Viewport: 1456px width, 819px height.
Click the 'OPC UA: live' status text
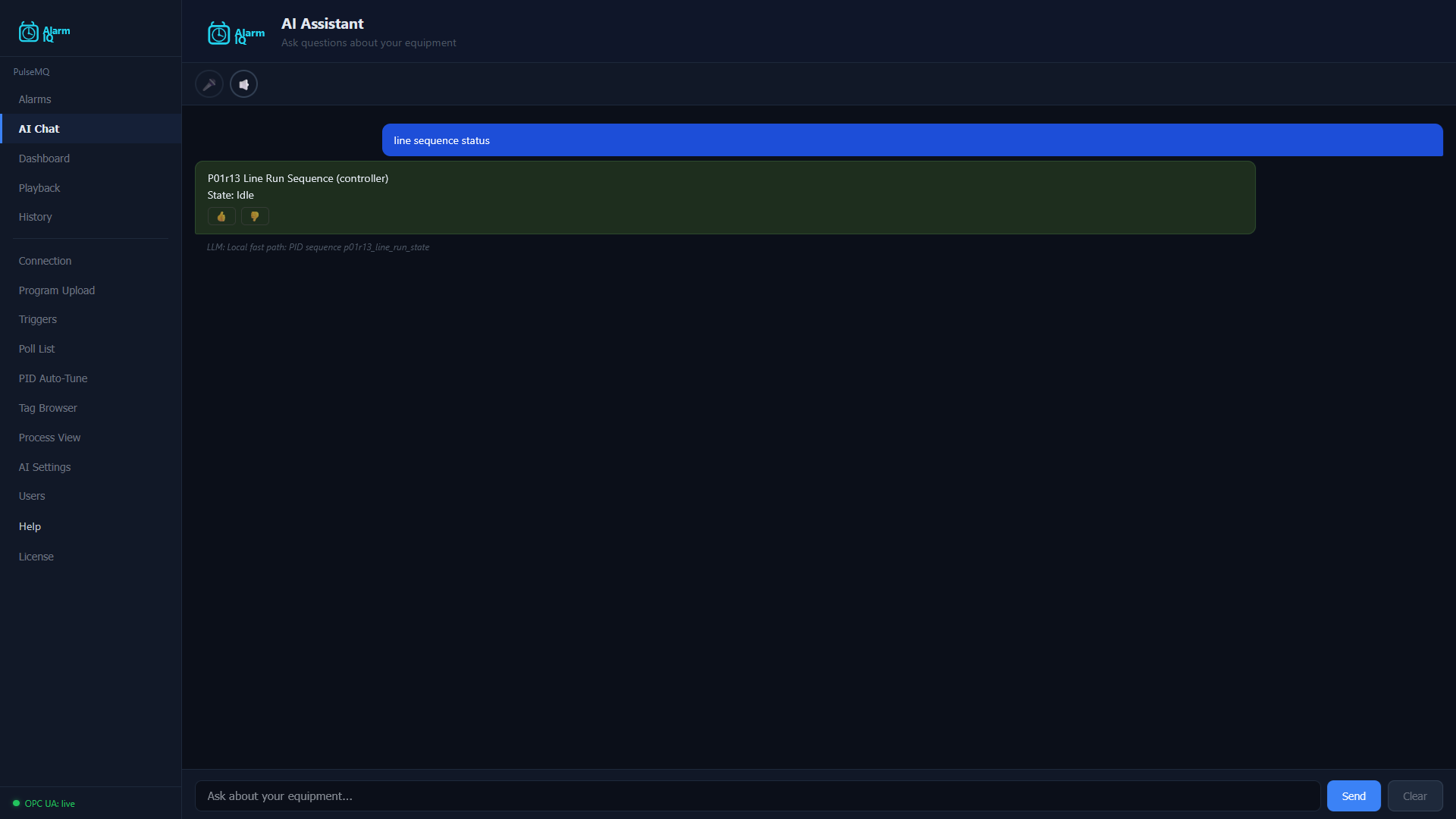point(50,804)
